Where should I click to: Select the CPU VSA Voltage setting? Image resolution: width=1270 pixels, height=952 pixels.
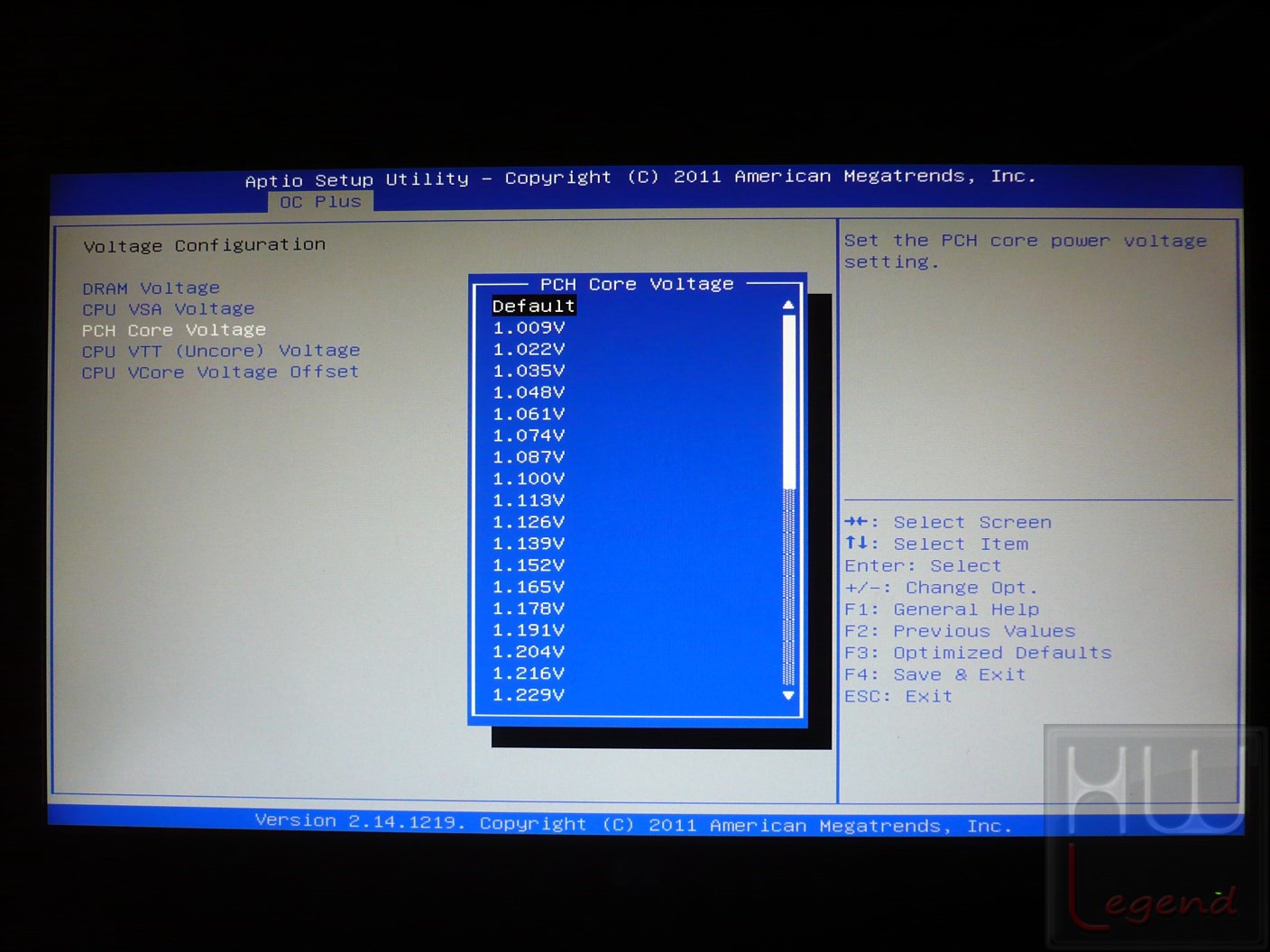[x=168, y=309]
